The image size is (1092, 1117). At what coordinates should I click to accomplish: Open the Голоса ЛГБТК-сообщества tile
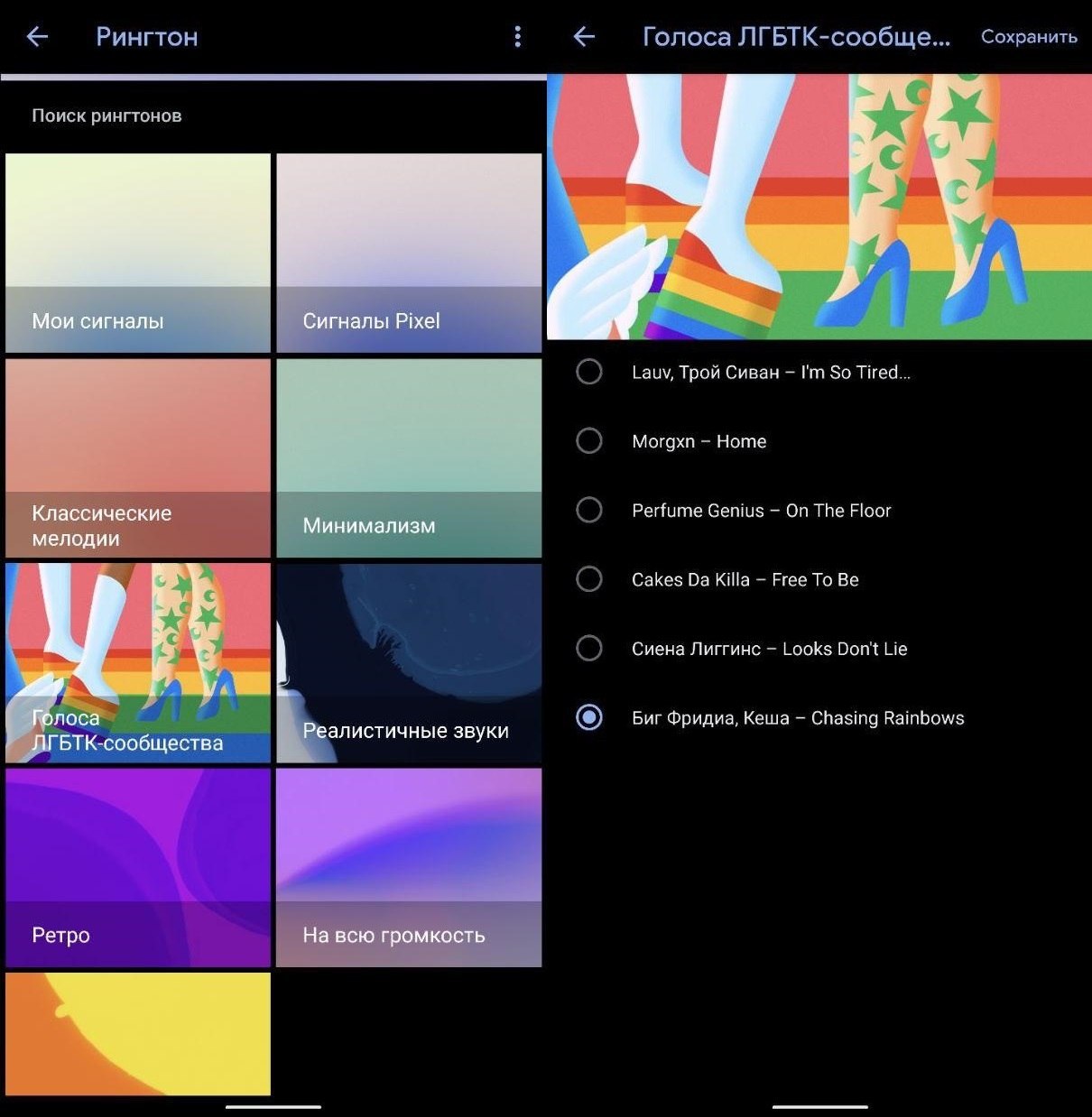pyautogui.click(x=138, y=662)
